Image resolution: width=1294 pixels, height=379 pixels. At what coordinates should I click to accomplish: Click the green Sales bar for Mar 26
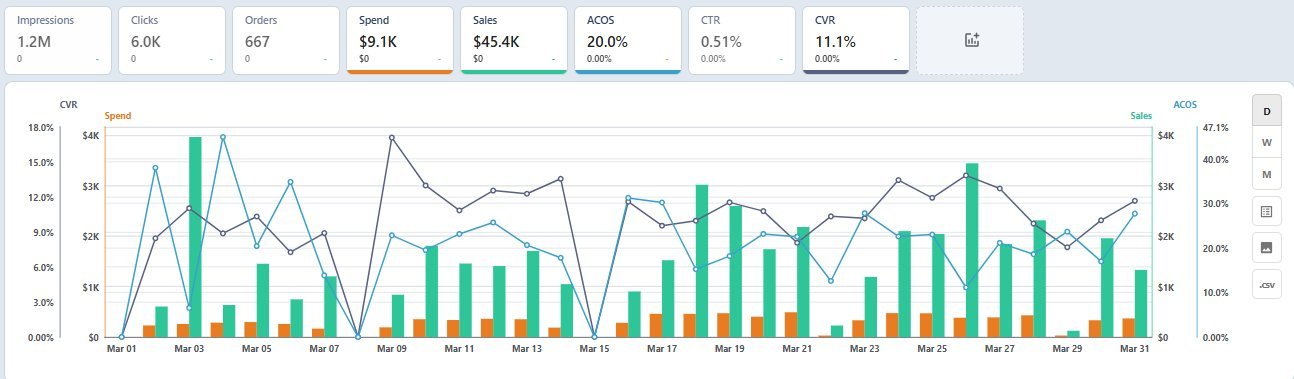[x=972, y=250]
